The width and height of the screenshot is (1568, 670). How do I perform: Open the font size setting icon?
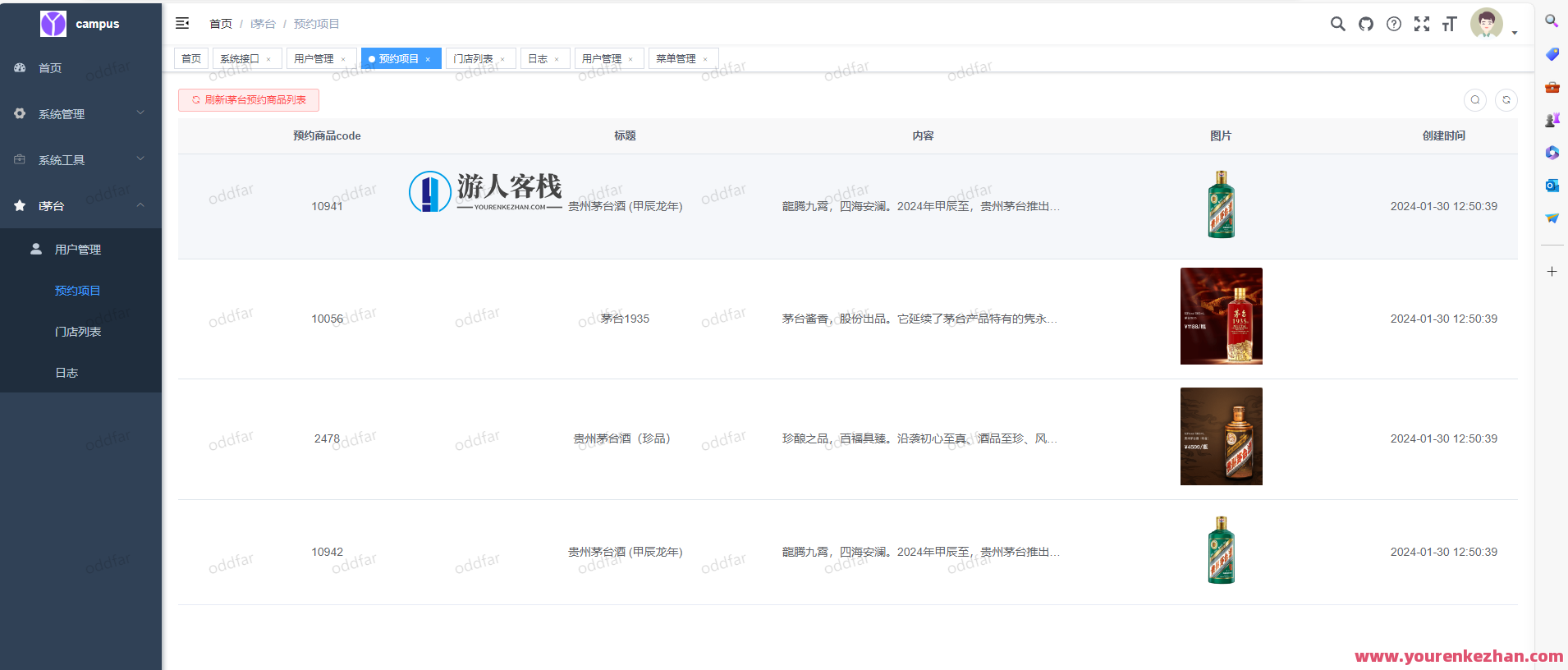tap(1450, 24)
